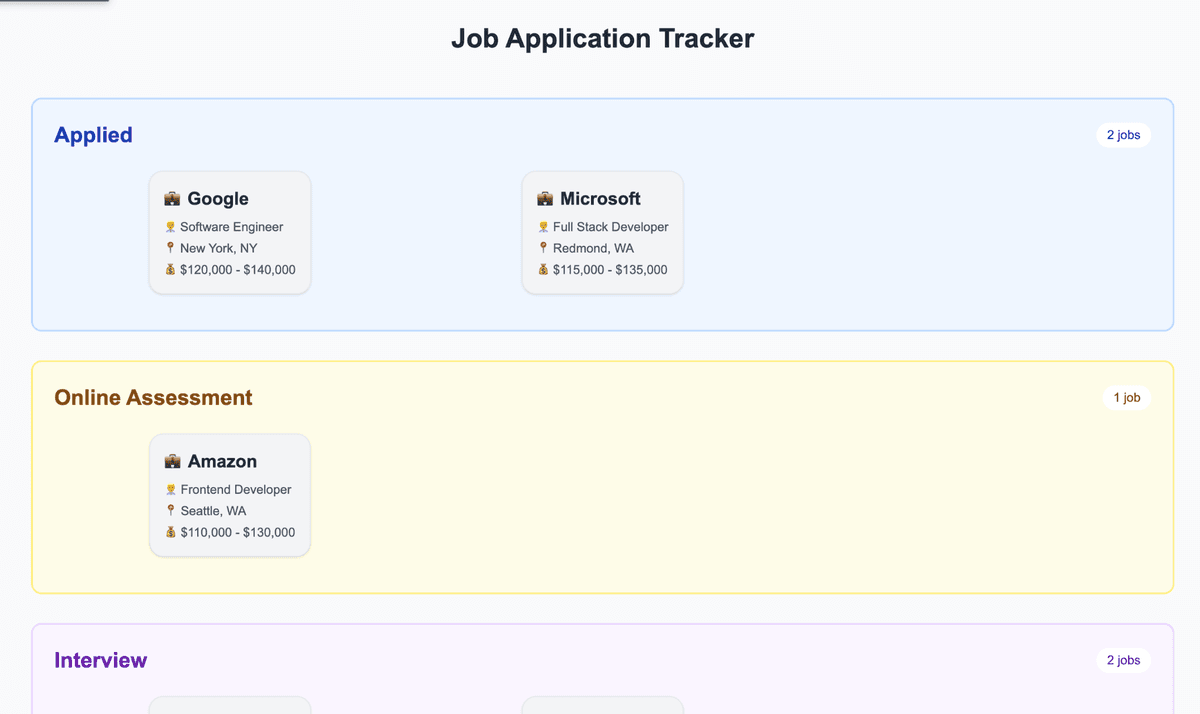
Task: Click the money bag icon on the Google card
Action: click(x=170, y=269)
